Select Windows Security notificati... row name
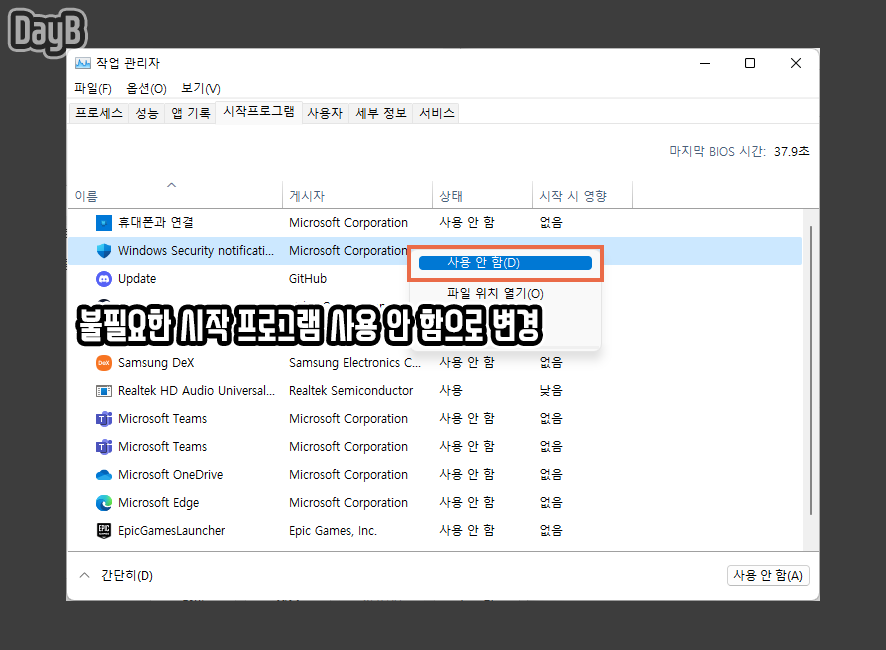Screen dimensions: 886x650 tap(196, 251)
